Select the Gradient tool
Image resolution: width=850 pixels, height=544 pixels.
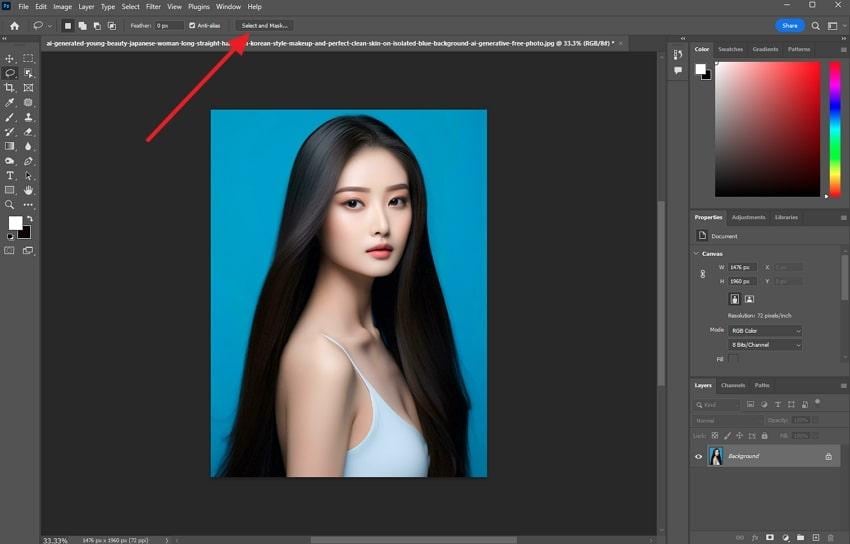point(10,146)
